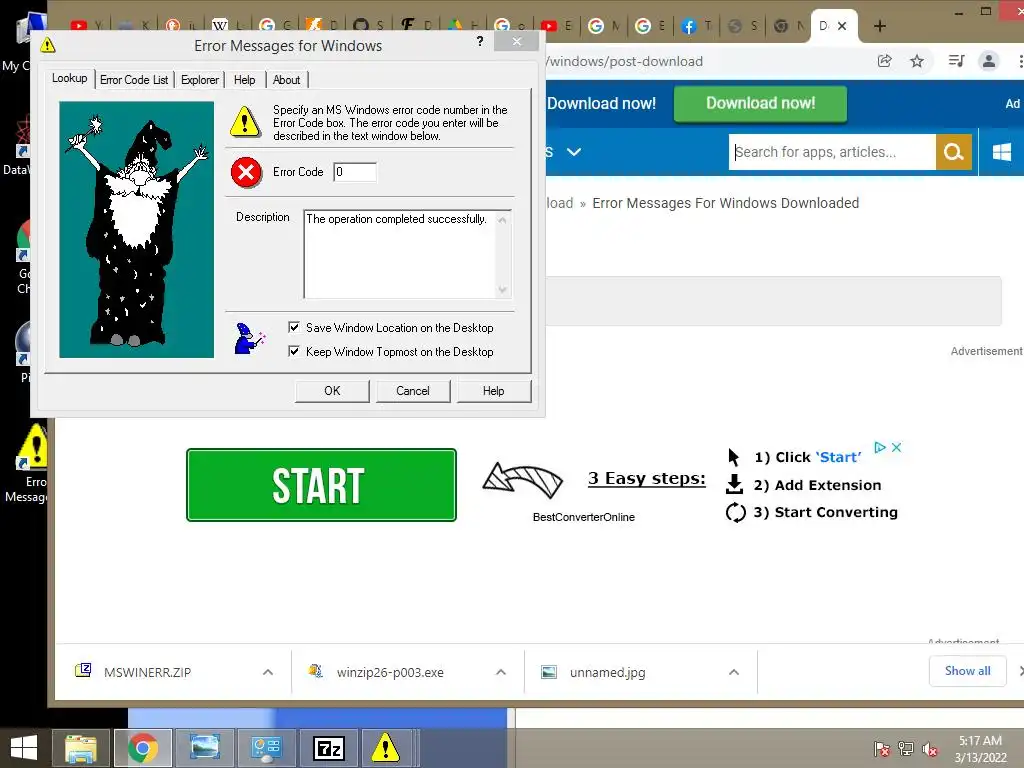Switch to the Facebook tab in Chrome
1024x768 pixels.
tap(695, 26)
